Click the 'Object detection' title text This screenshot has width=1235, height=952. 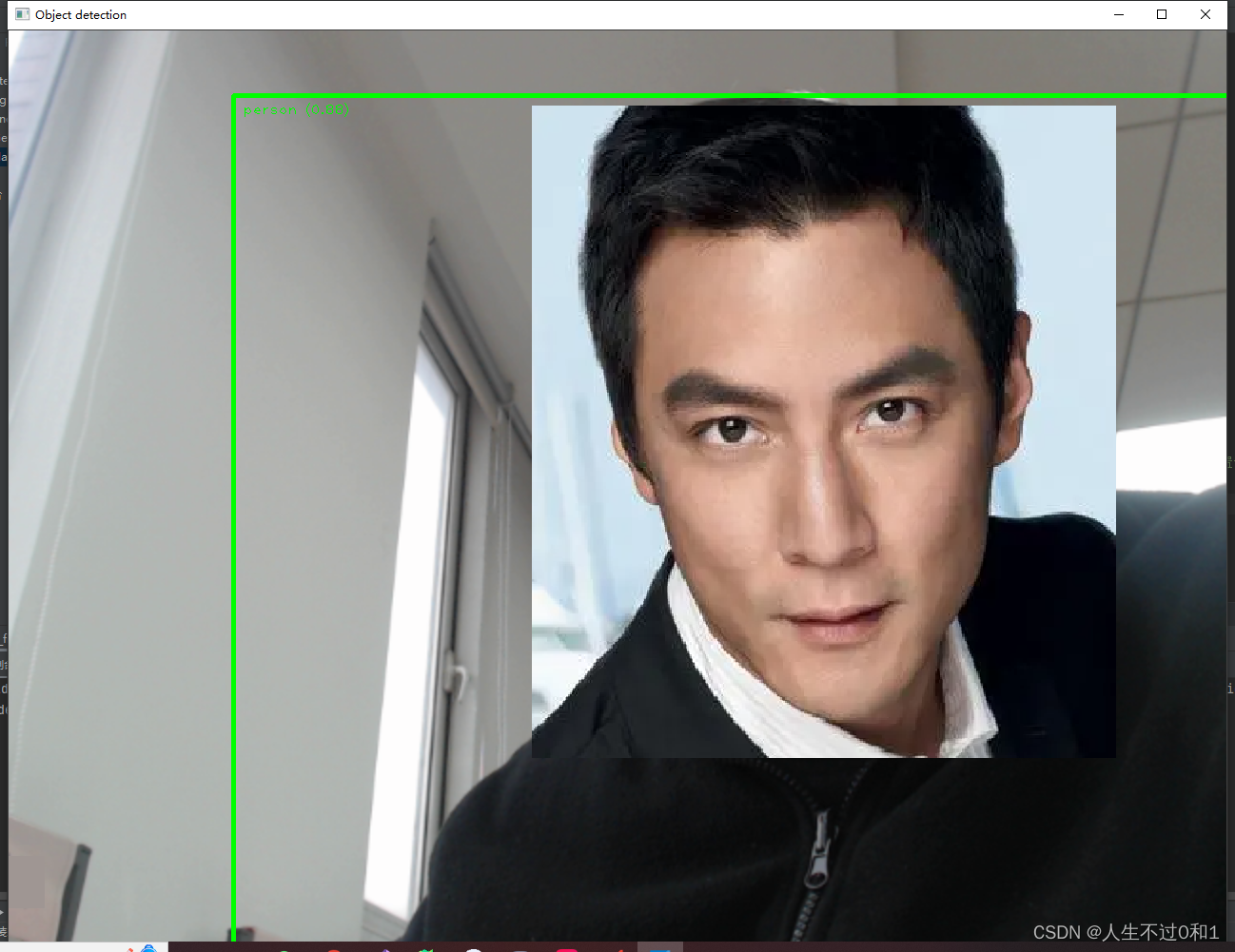coord(79,14)
